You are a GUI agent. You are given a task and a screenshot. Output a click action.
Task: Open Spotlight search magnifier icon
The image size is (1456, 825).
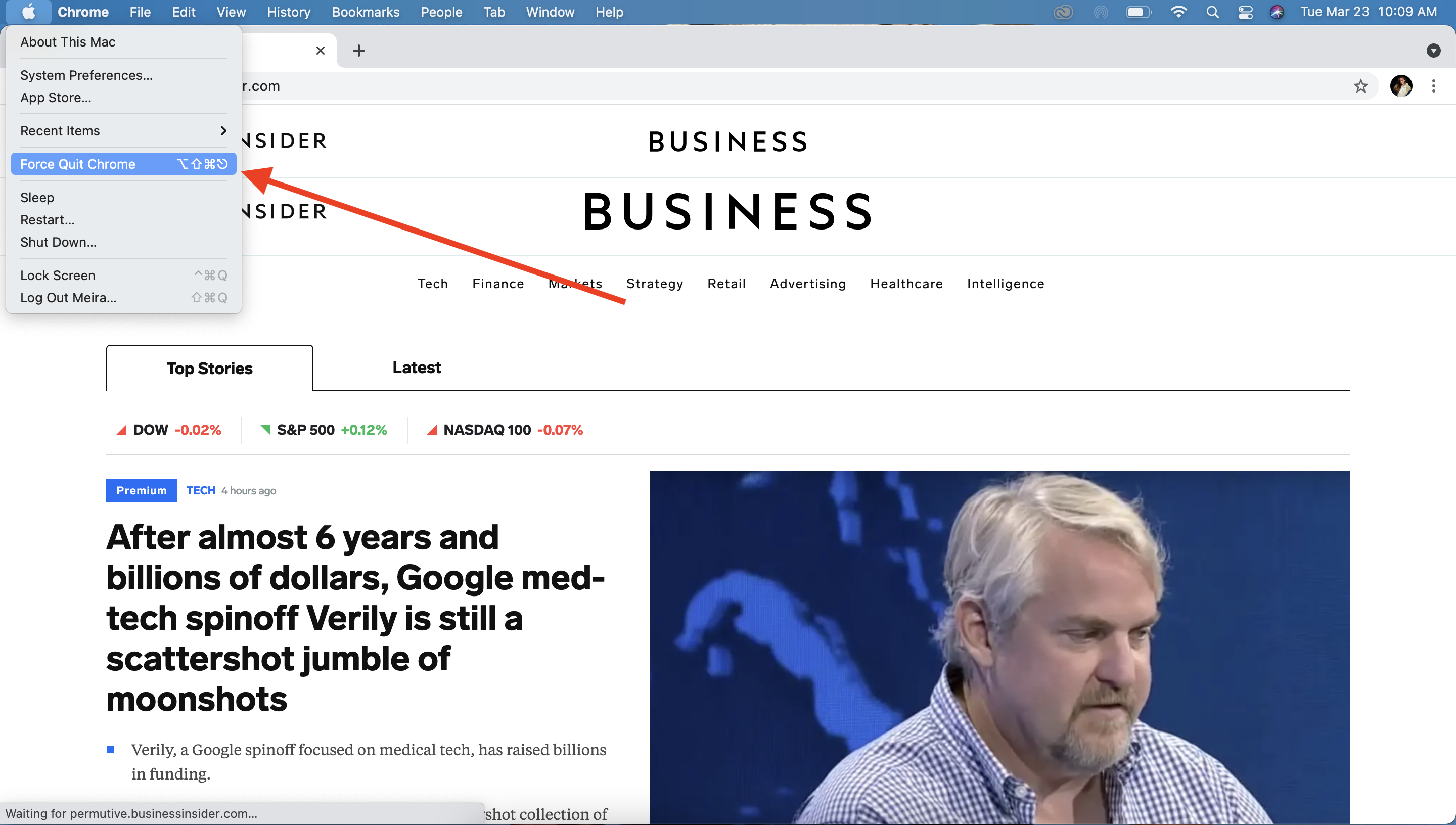point(1212,12)
